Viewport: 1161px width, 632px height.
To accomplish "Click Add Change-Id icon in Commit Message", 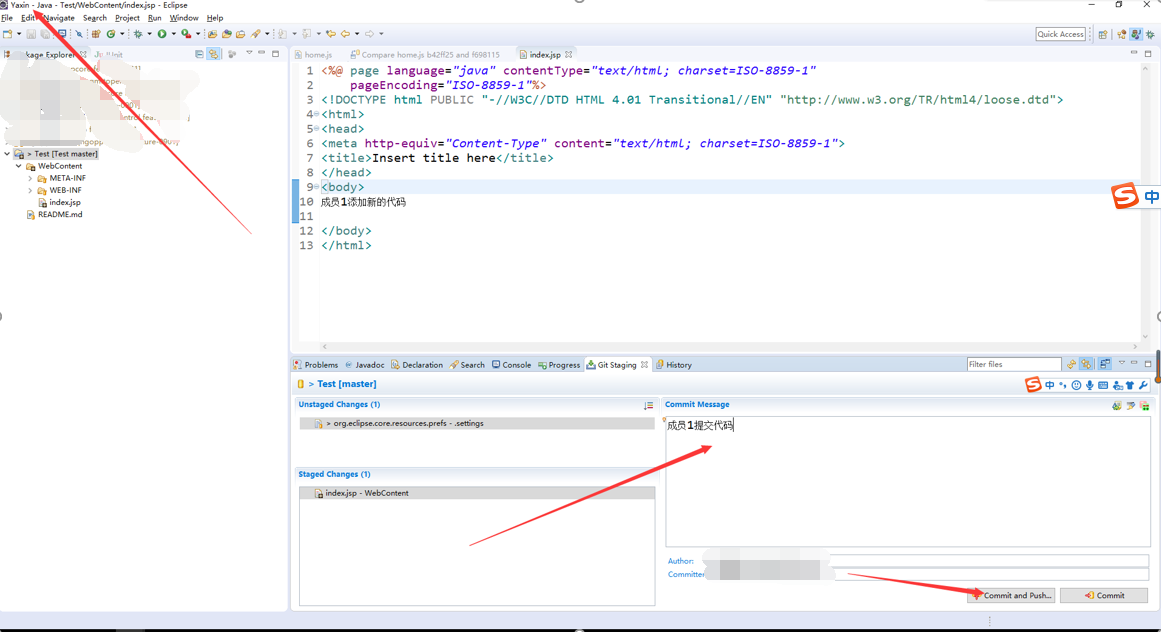I will pyautogui.click(x=1145, y=406).
